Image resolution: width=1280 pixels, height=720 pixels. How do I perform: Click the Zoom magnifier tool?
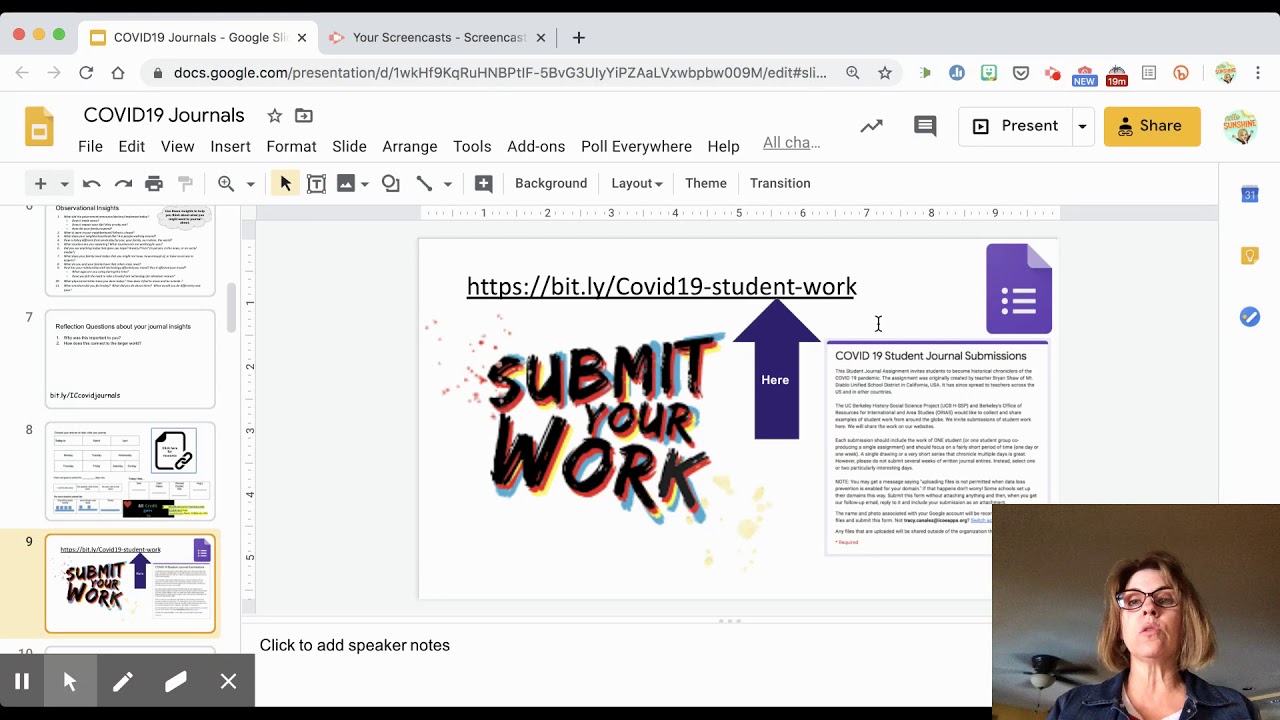(226, 183)
